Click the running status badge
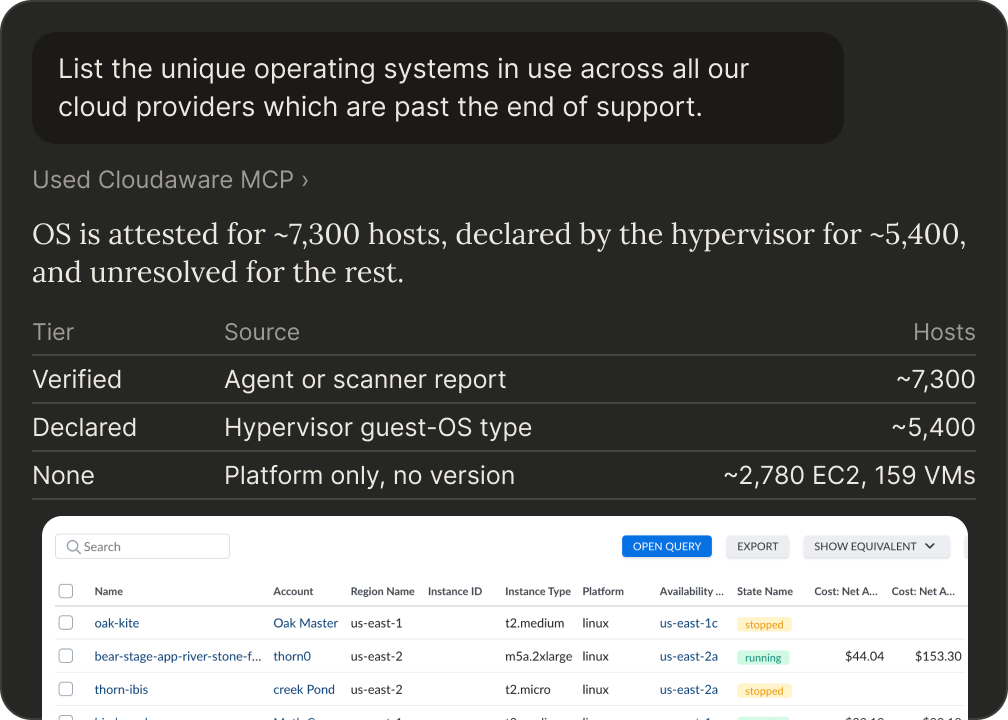This screenshot has height=720, width=1008. click(763, 658)
